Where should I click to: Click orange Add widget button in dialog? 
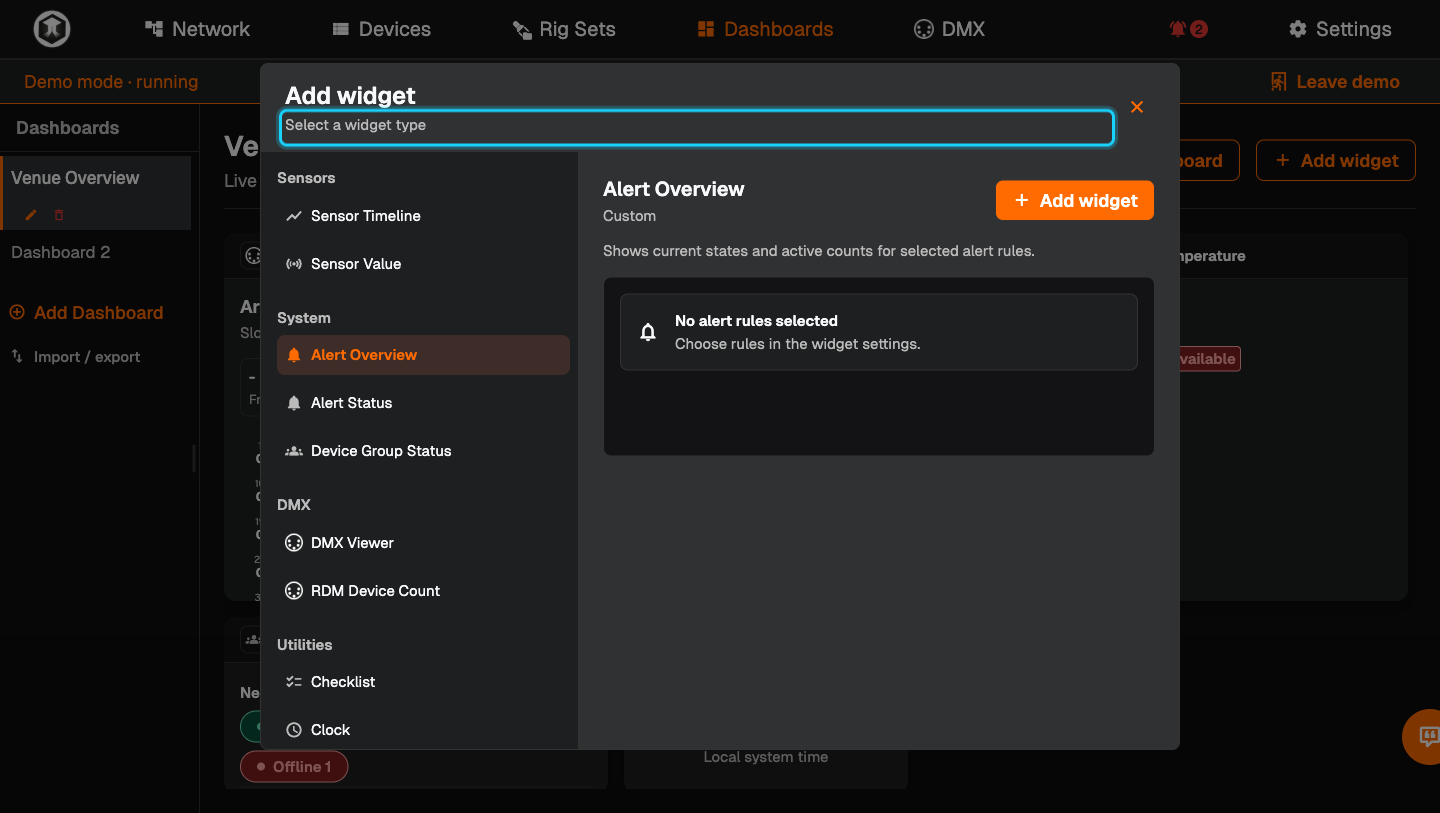click(1075, 201)
